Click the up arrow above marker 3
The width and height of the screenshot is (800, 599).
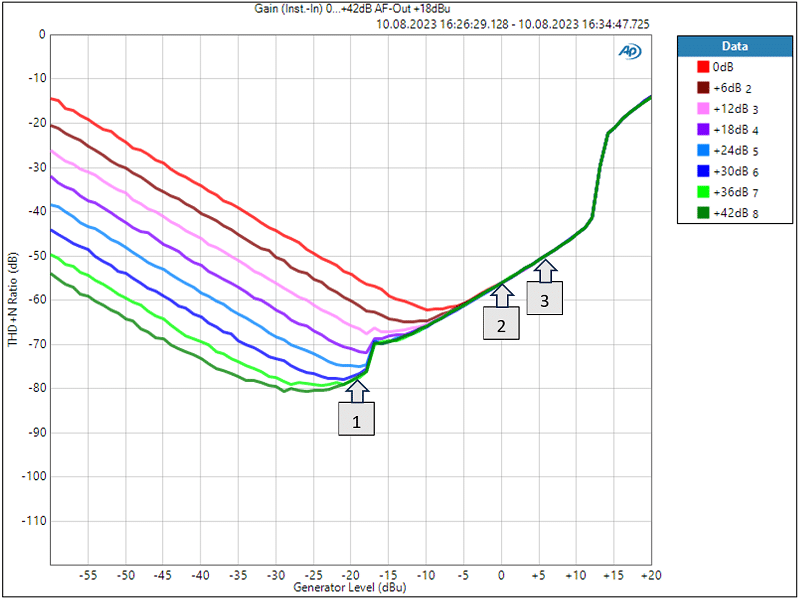(x=545, y=268)
